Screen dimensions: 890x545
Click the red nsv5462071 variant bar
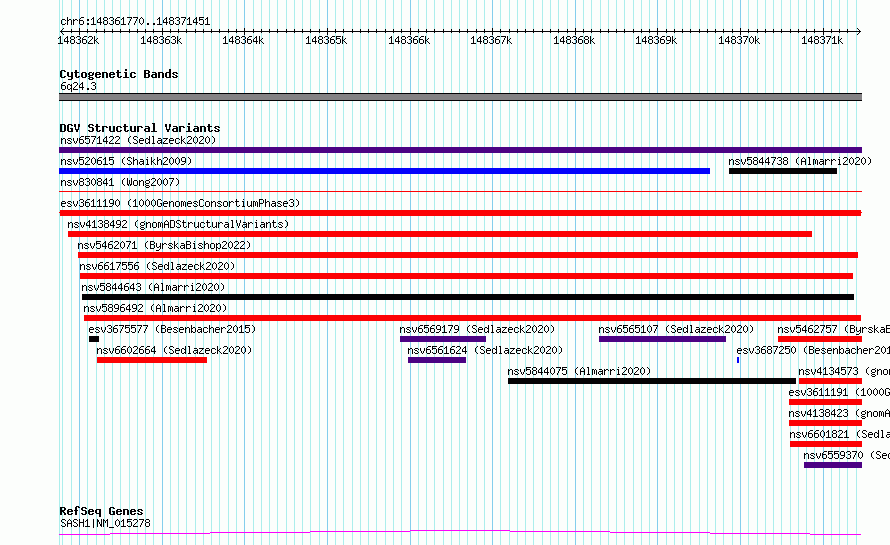pyautogui.click(x=468, y=255)
